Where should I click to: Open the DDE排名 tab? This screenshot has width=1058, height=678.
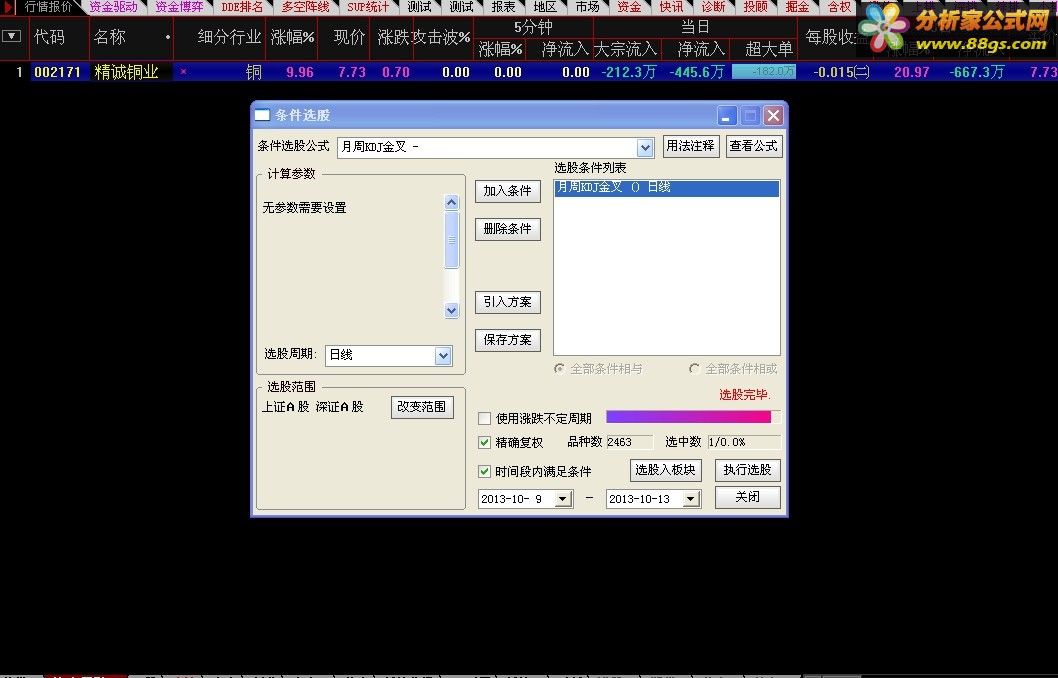pos(242,7)
